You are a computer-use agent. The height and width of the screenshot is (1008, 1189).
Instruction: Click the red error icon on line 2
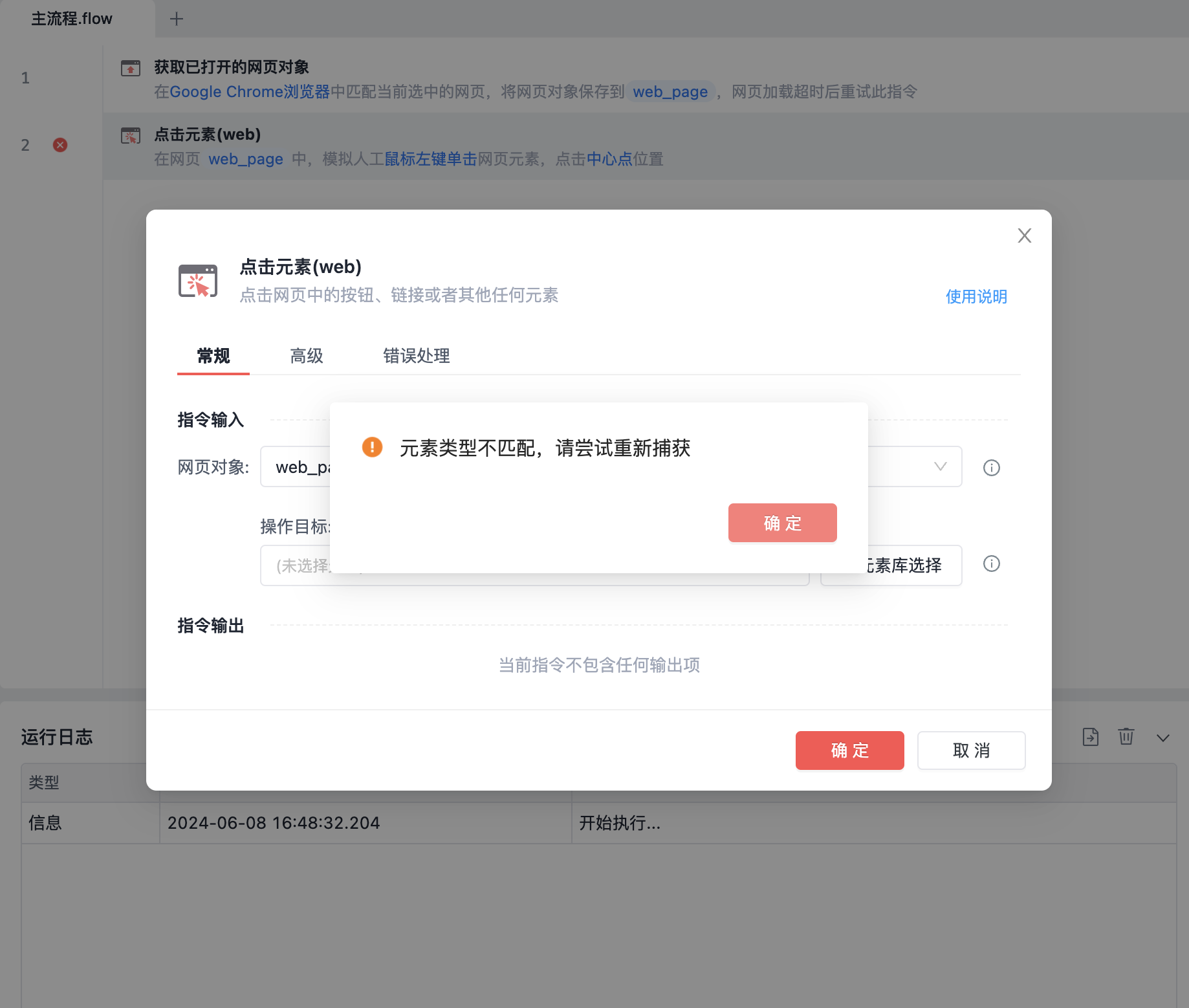coord(60,145)
